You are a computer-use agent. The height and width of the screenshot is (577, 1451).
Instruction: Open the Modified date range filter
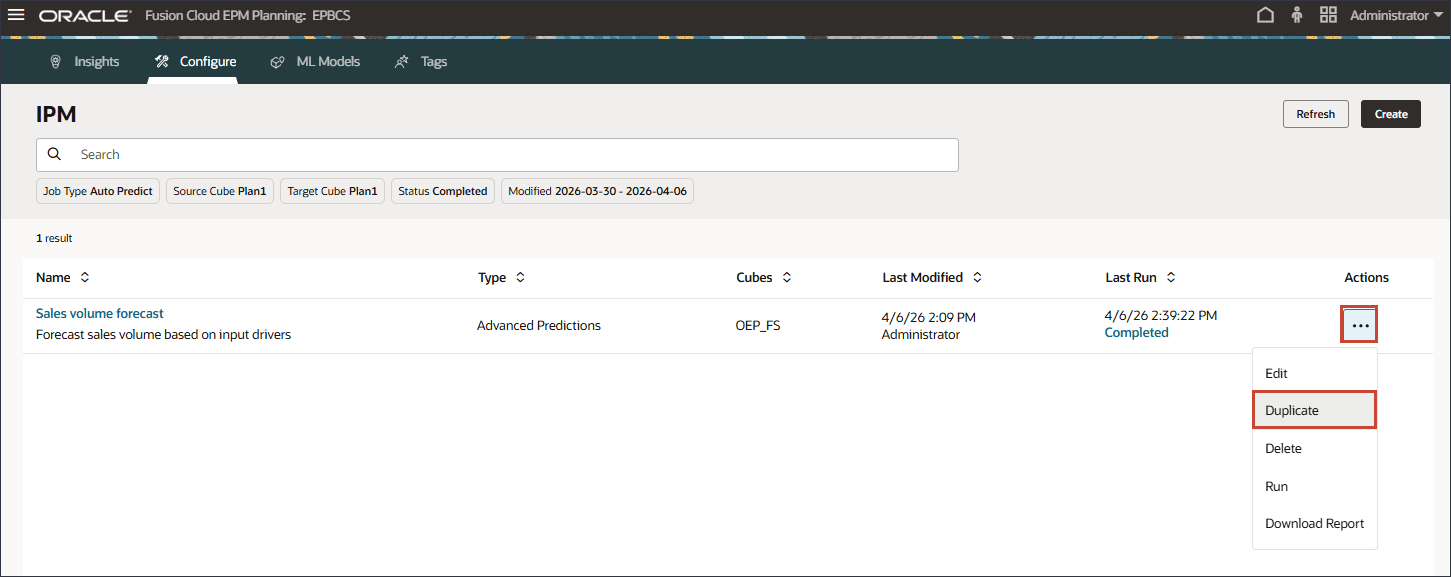tap(597, 191)
